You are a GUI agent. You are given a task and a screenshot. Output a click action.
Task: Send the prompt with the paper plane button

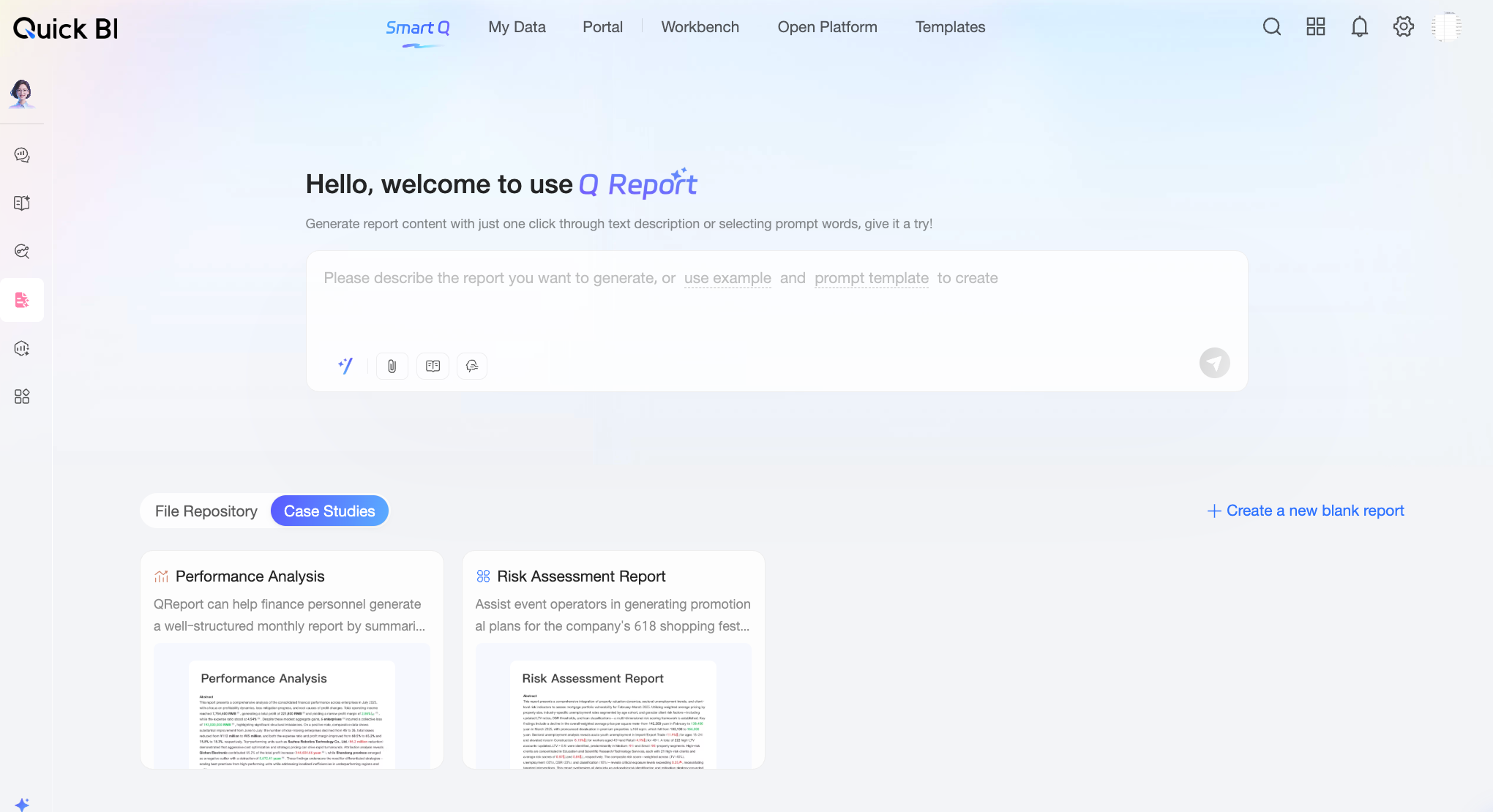pyautogui.click(x=1215, y=363)
